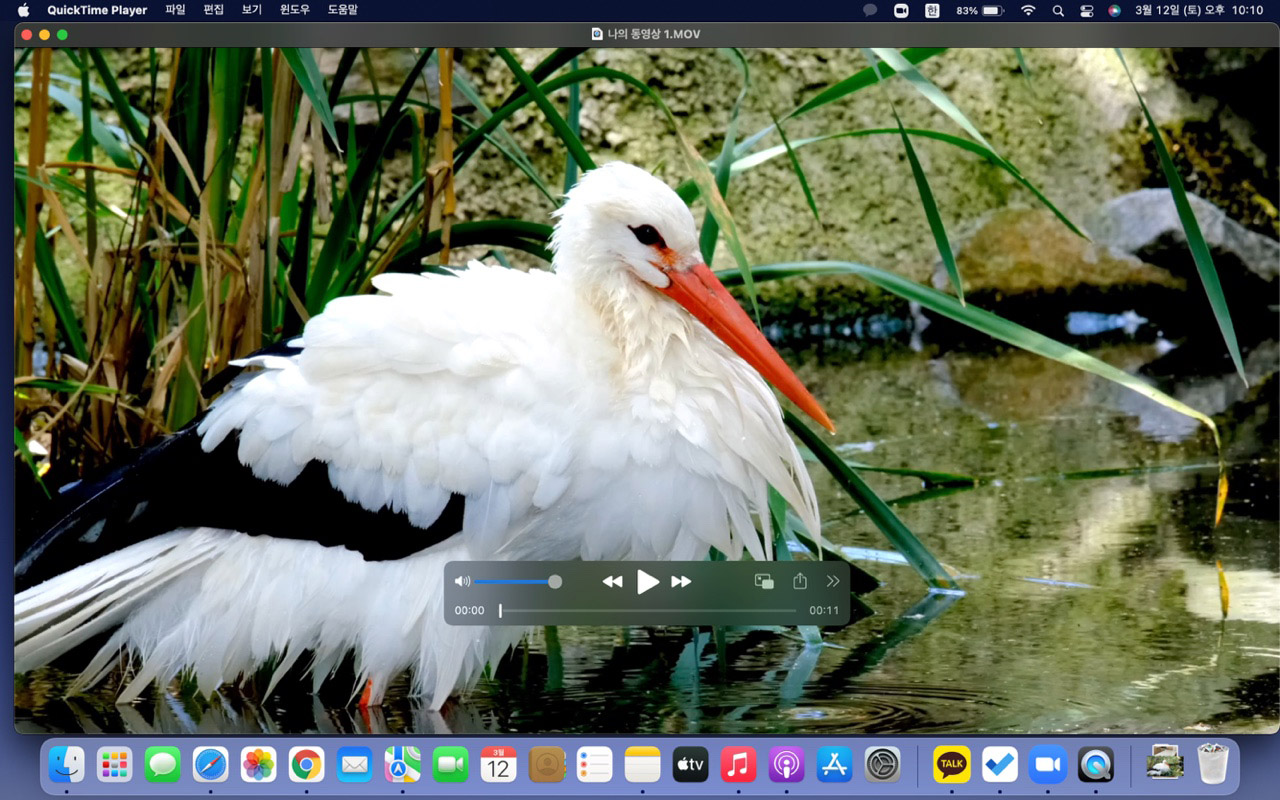Screen dimensions: 1280x800
Task: Click the date and time 3월 12일 in the menu bar
Action: point(1199,10)
